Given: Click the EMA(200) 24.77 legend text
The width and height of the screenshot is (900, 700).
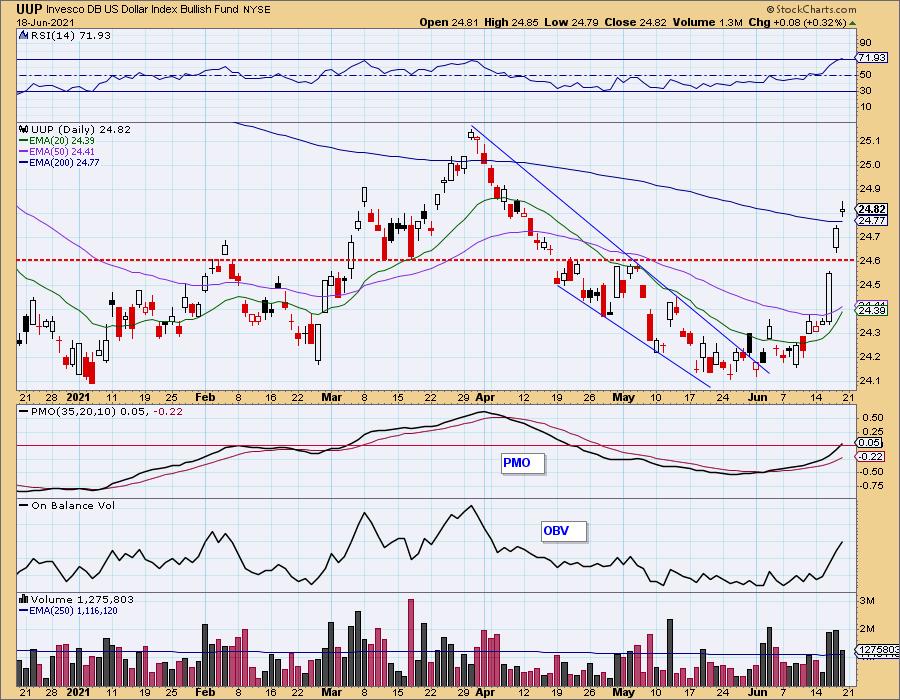Looking at the screenshot, I should 64,162.
